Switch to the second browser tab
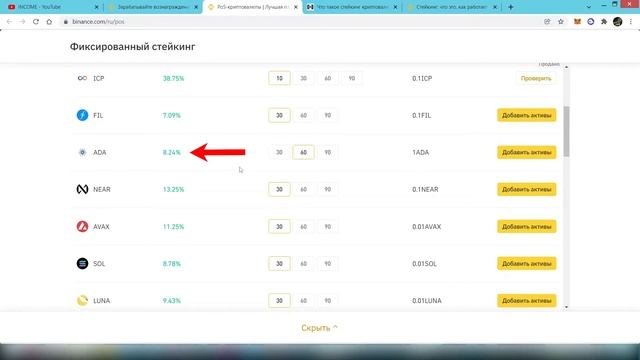Image resolution: width=640 pixels, height=360 pixels. pyautogui.click(x=153, y=7)
